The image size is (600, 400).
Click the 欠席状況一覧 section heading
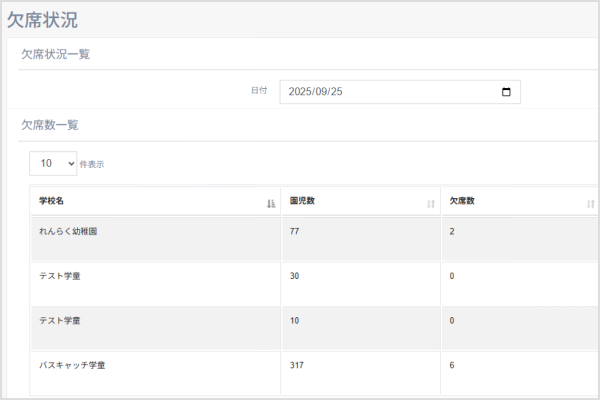pos(56,54)
